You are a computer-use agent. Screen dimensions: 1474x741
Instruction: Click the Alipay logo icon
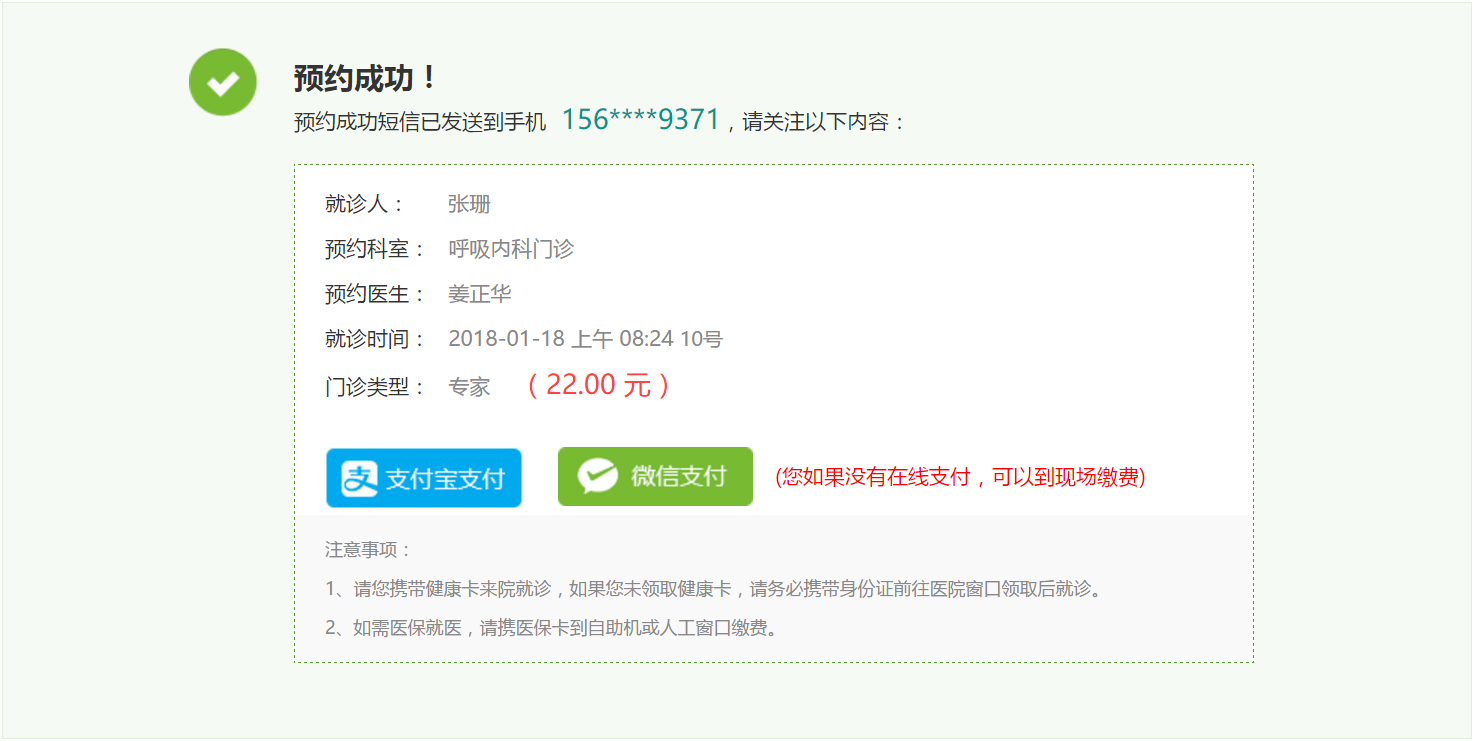click(359, 479)
